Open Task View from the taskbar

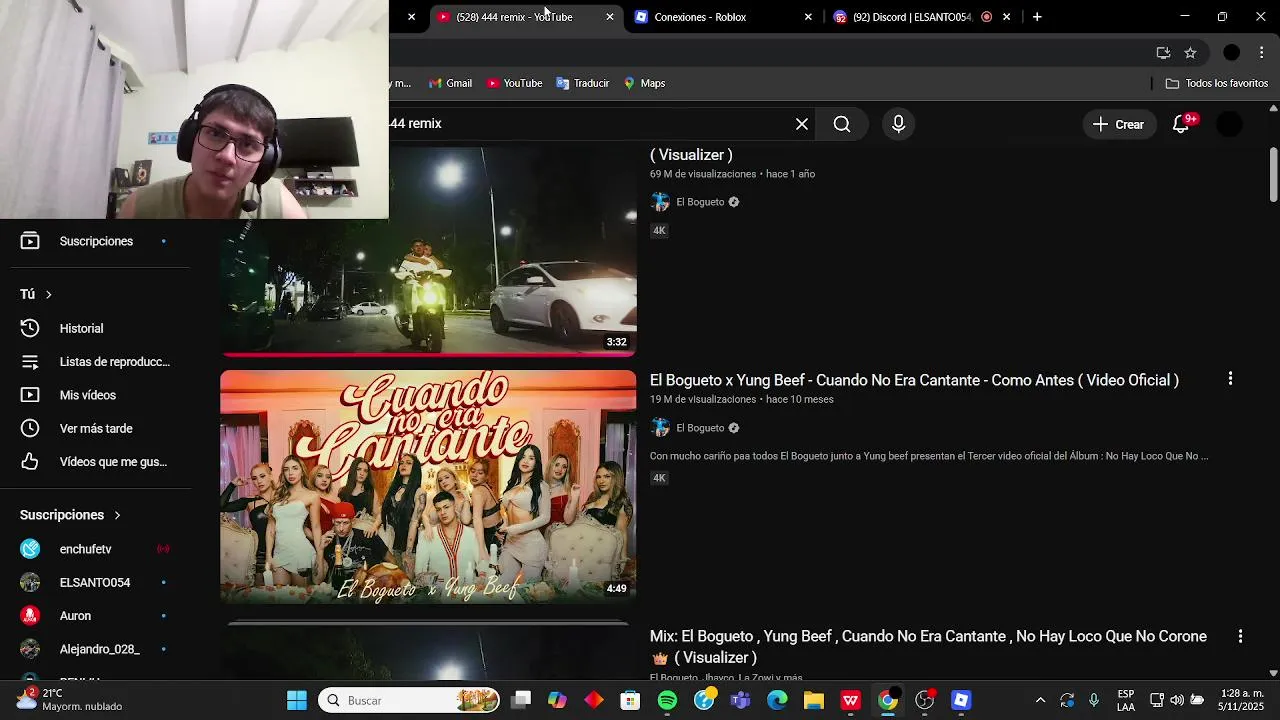pyautogui.click(x=521, y=700)
